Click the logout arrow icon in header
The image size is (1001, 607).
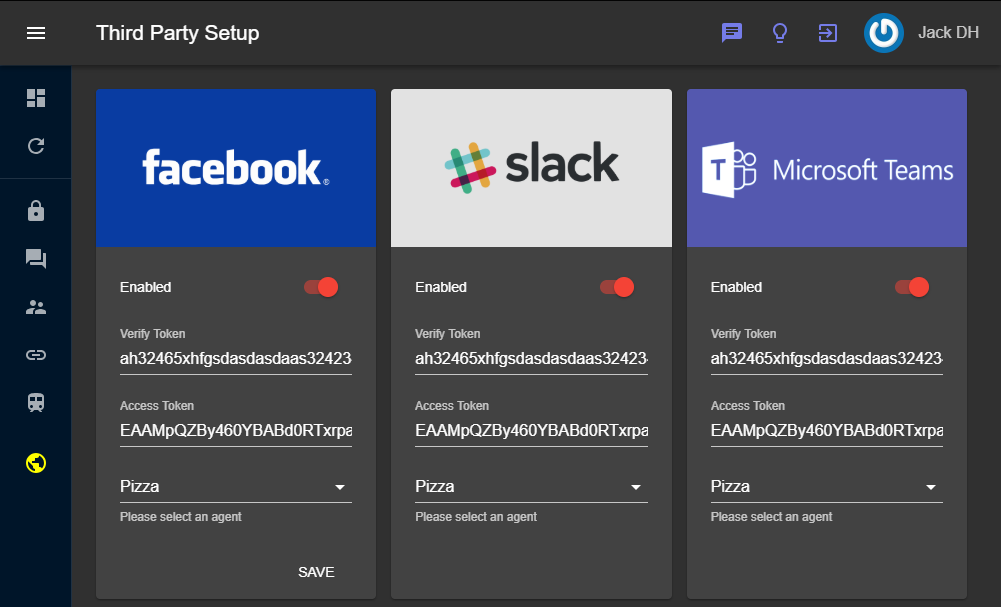828,33
